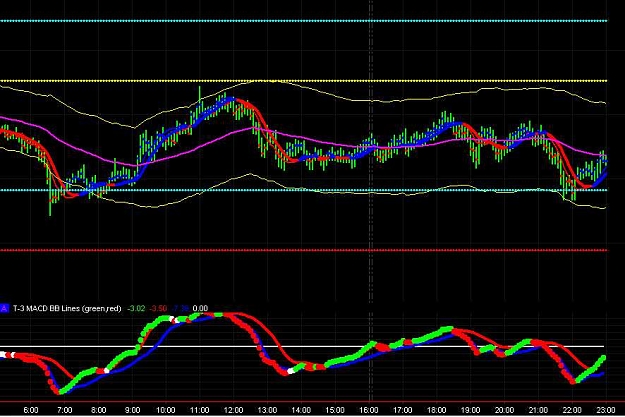Click the green -3.02 indicator value

(x=136, y=308)
